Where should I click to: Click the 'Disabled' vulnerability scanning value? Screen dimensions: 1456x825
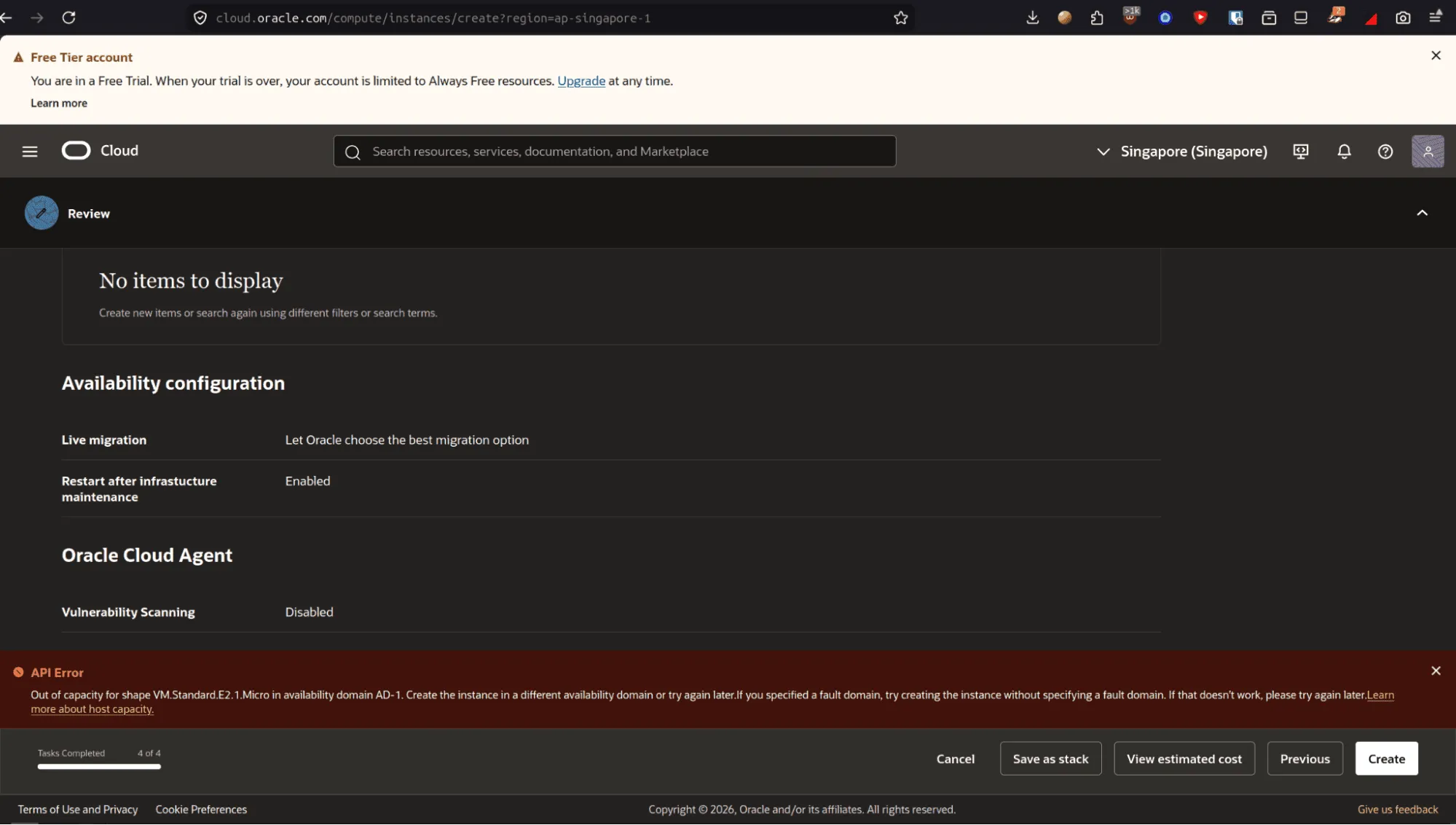[309, 612]
